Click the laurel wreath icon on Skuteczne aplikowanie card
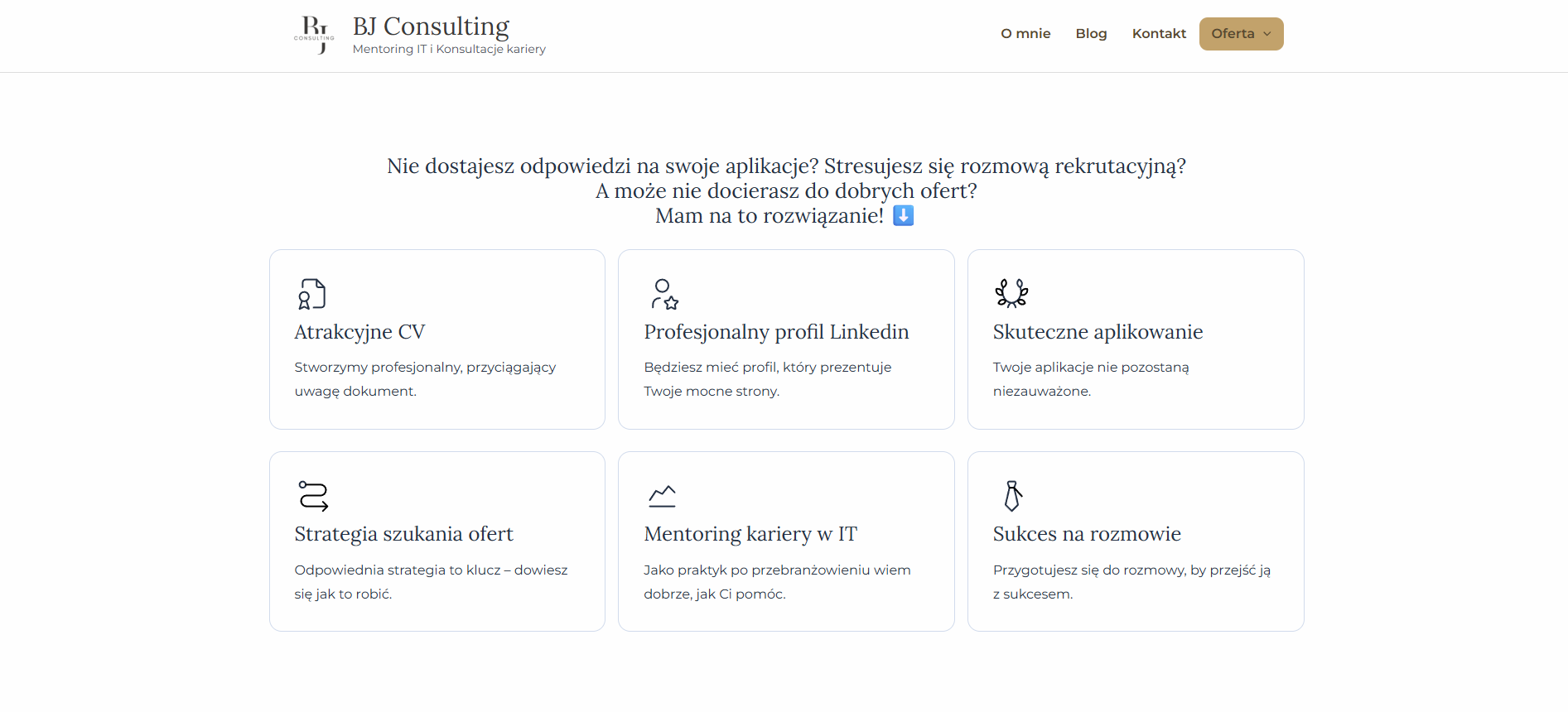This screenshot has width=1568, height=712. coord(1012,294)
